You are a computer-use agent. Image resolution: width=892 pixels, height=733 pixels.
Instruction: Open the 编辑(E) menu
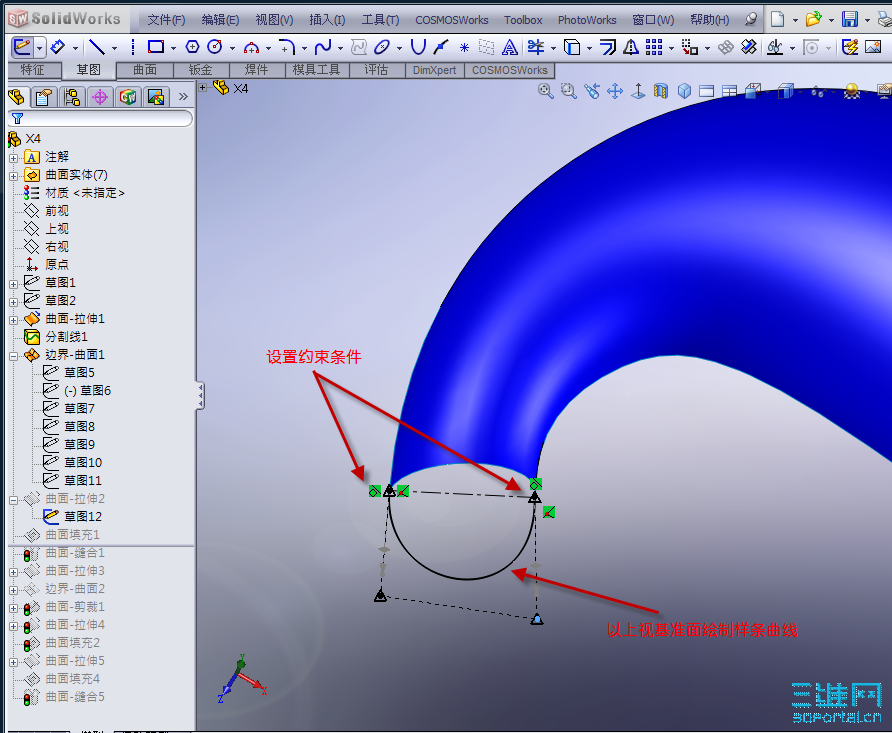click(220, 20)
